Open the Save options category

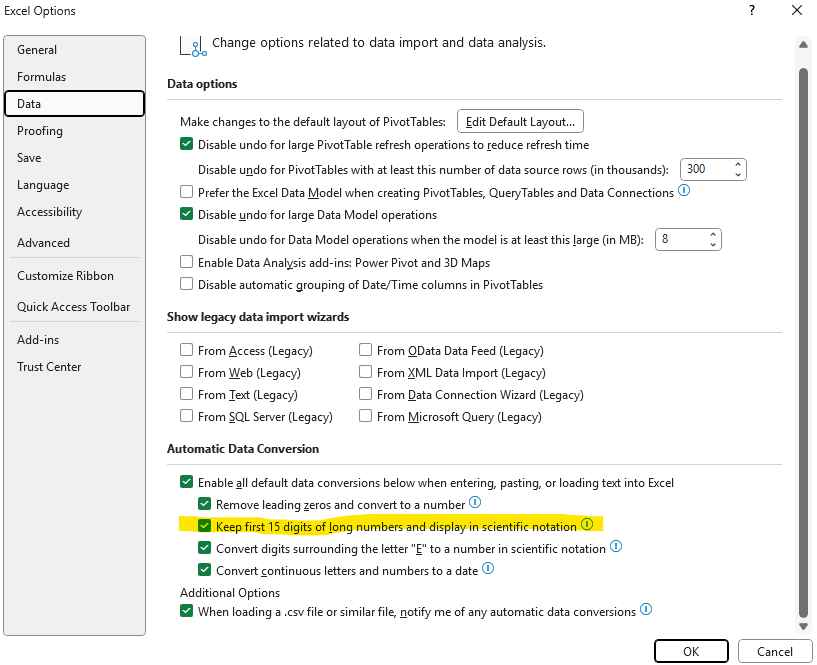coord(74,158)
